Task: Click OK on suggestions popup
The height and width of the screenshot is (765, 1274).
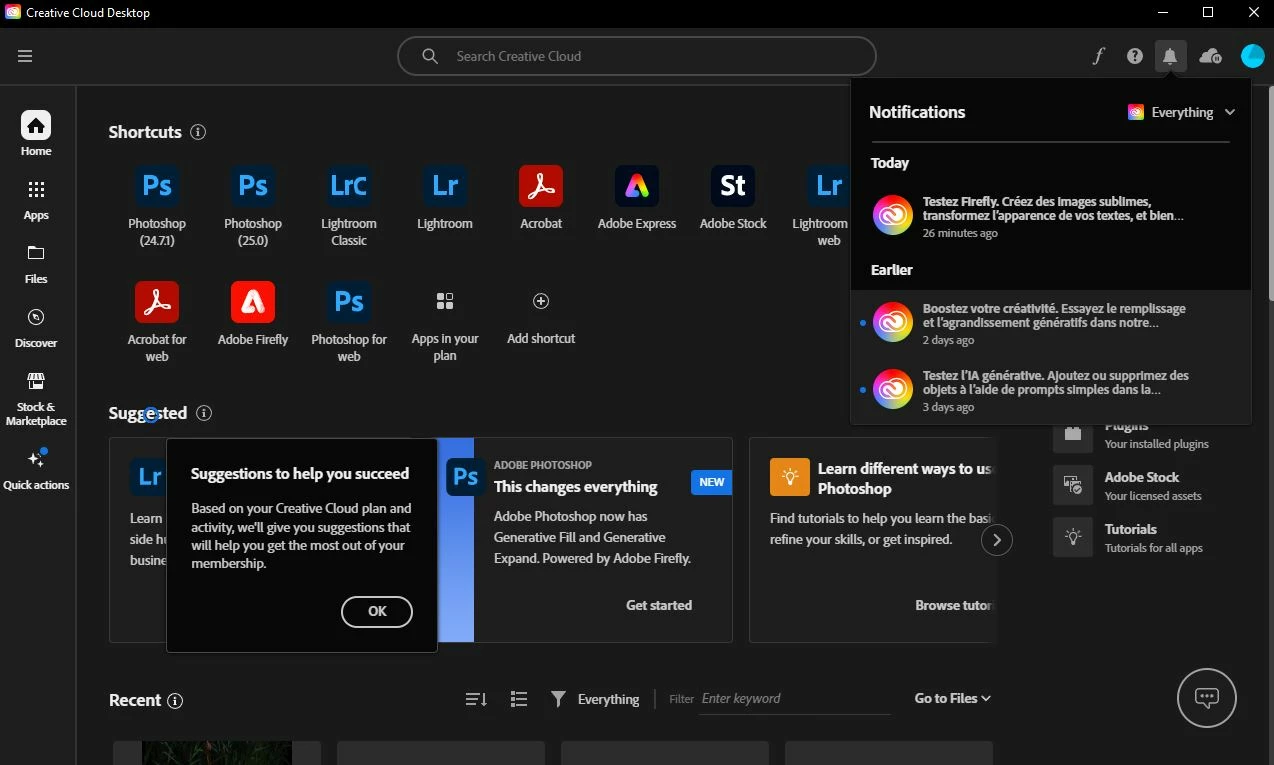Action: pyautogui.click(x=377, y=611)
